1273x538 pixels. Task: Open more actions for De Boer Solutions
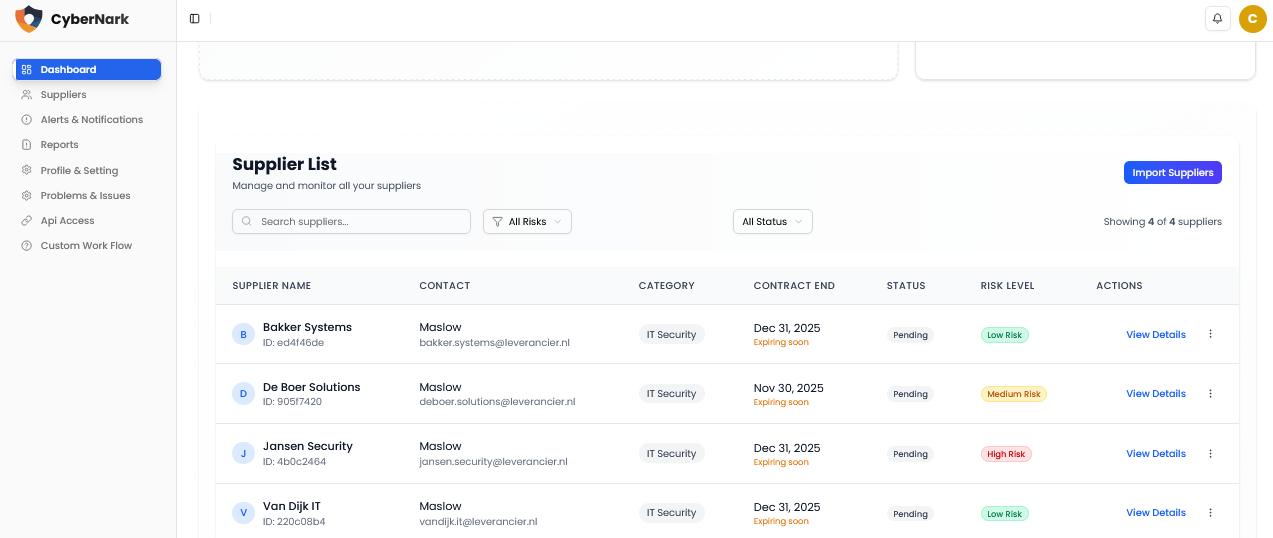1210,394
